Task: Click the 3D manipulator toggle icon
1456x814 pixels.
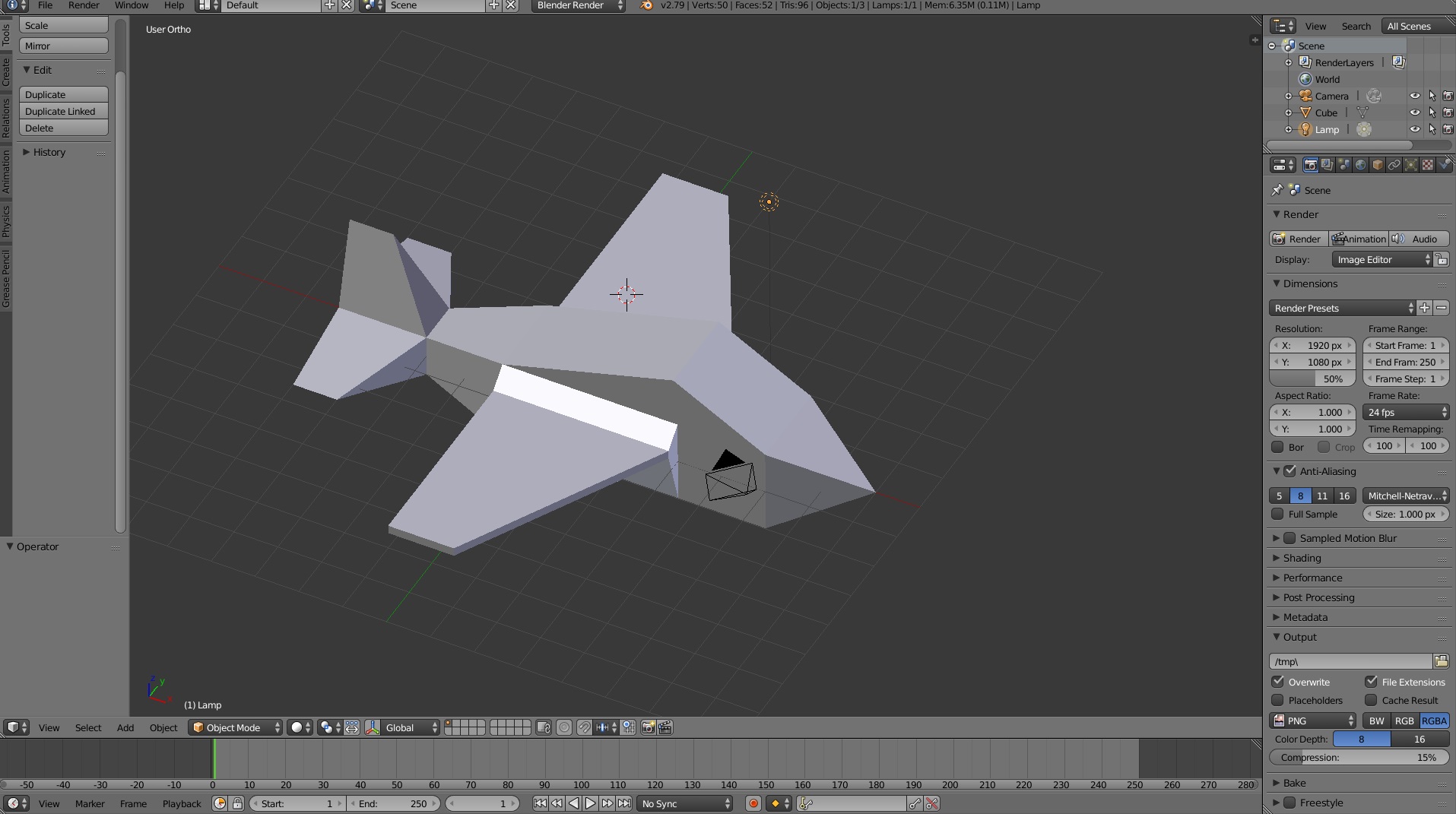Action: [x=373, y=727]
